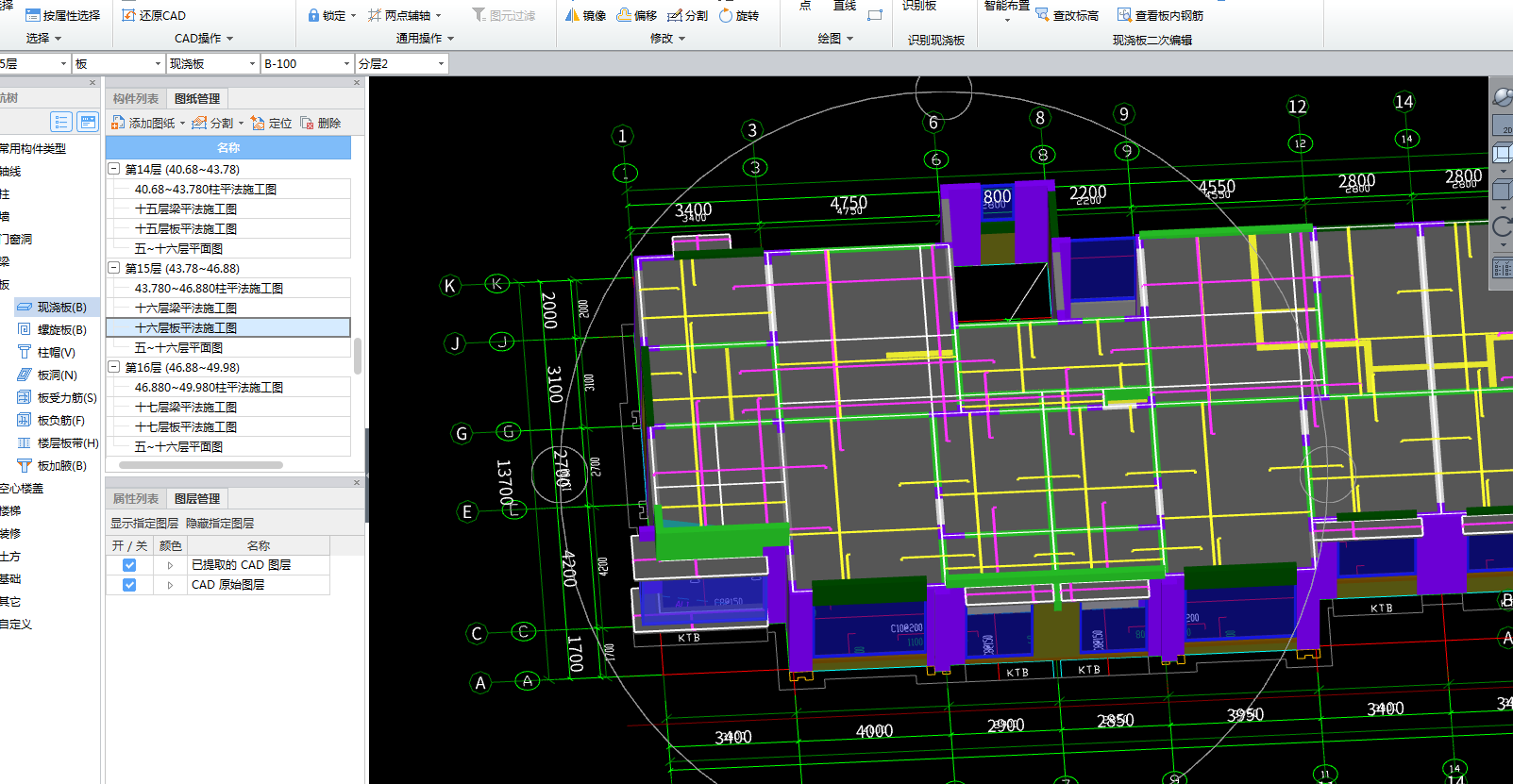Toggle CAD 原始图层 visibility checkbox

click(129, 585)
